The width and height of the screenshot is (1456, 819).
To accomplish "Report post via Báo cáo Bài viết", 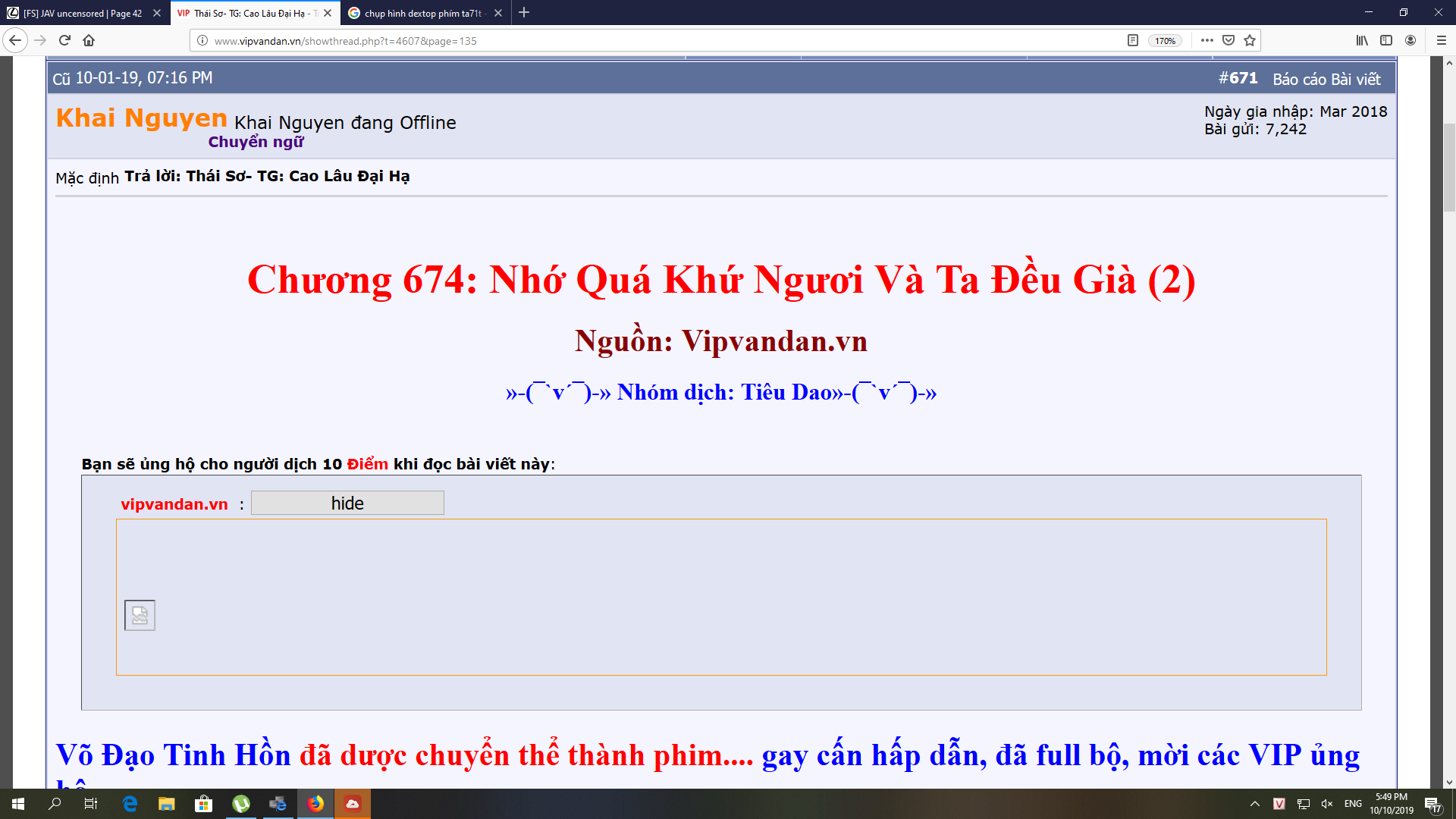I will coord(1326,79).
